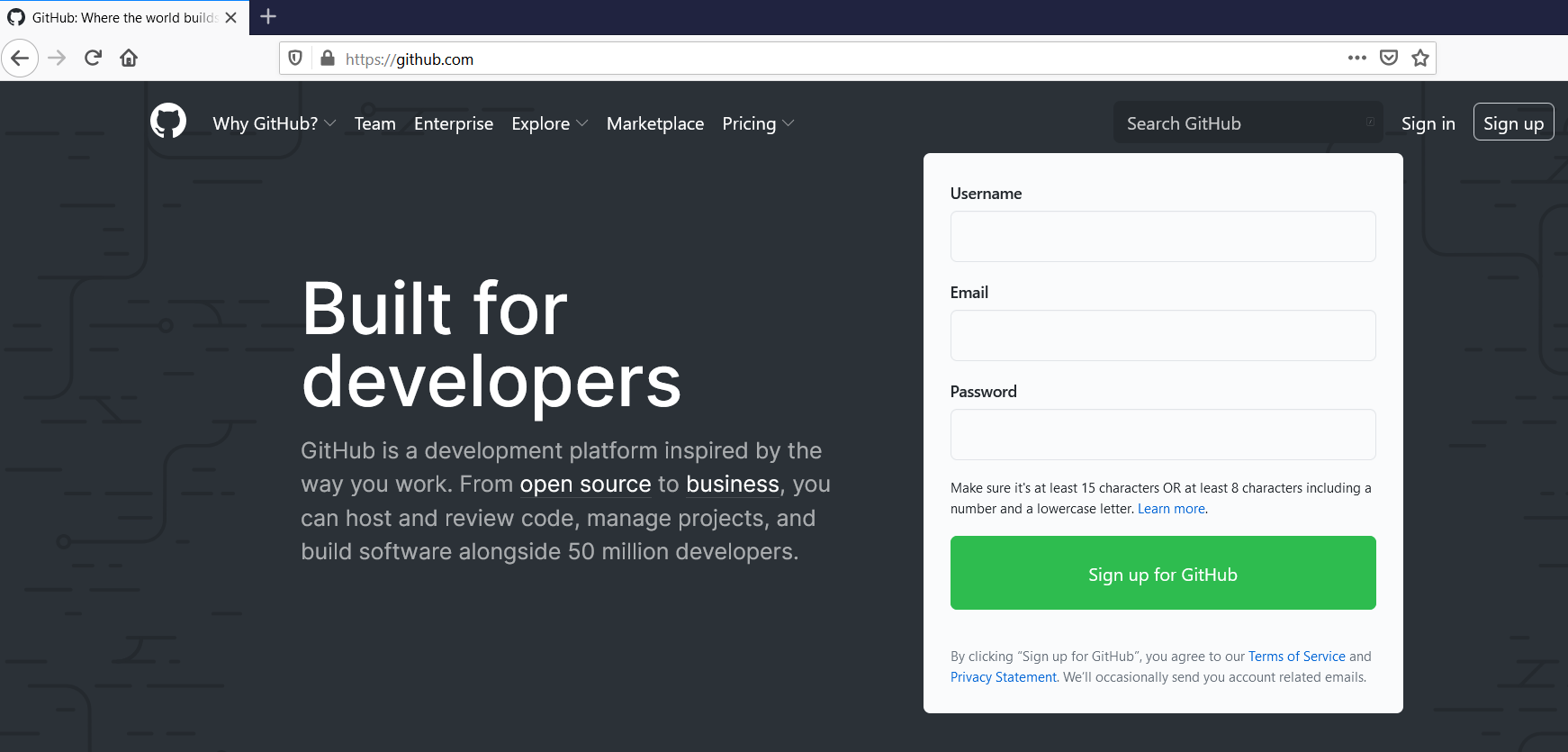The image size is (1568, 752).
Task: Open a new tab with plus button
Action: coord(268,16)
